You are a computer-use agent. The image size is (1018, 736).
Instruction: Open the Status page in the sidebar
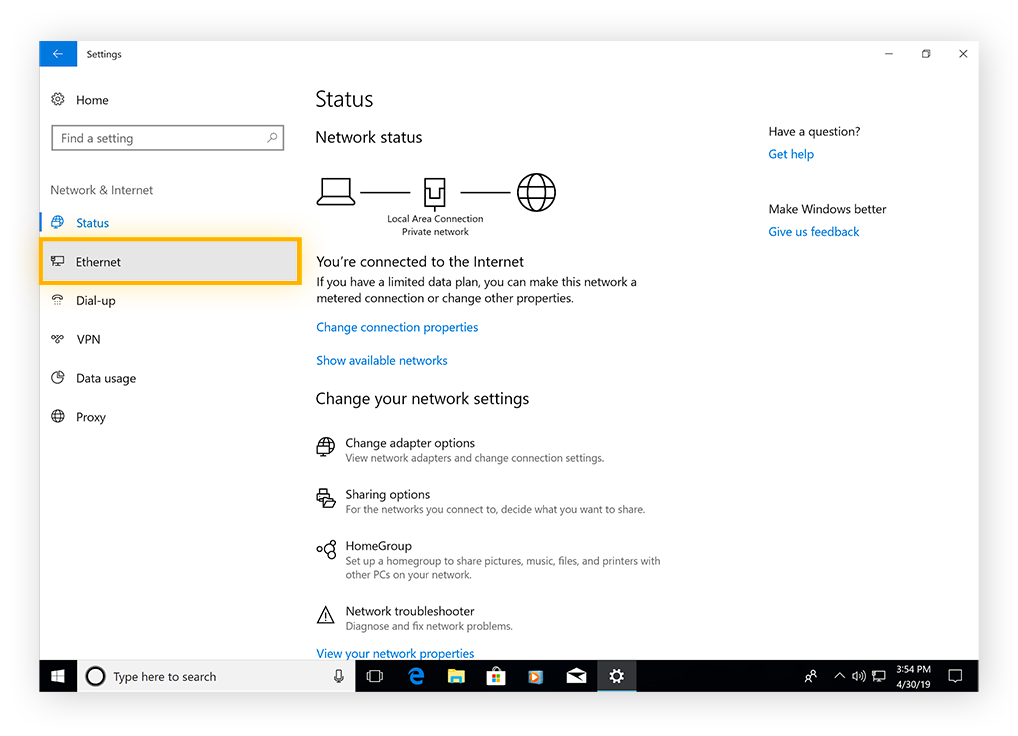(x=92, y=222)
